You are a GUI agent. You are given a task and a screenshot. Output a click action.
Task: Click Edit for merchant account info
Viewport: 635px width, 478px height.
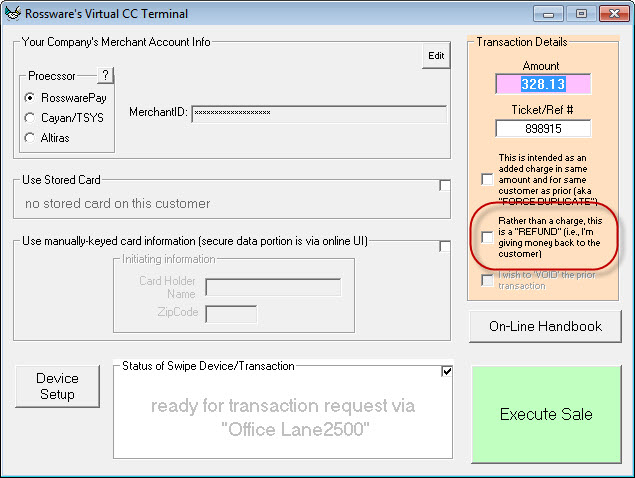click(x=436, y=56)
